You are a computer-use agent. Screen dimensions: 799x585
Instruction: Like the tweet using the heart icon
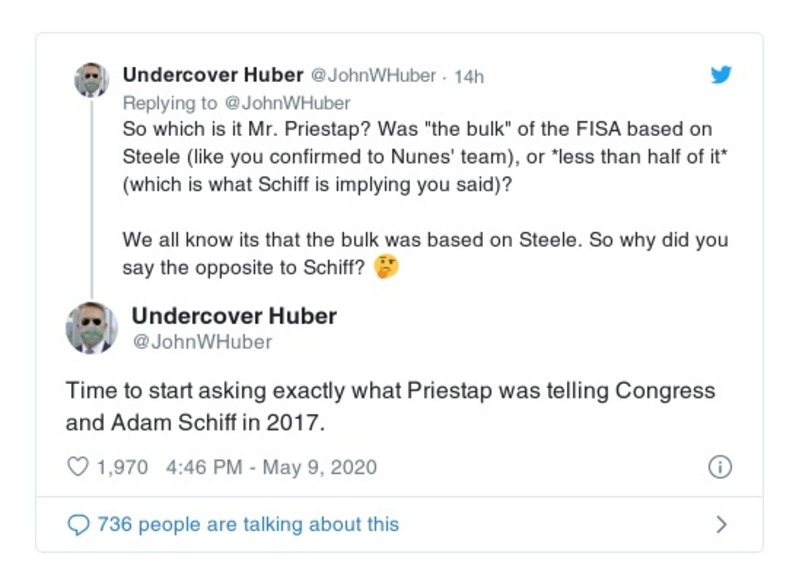pos(78,467)
